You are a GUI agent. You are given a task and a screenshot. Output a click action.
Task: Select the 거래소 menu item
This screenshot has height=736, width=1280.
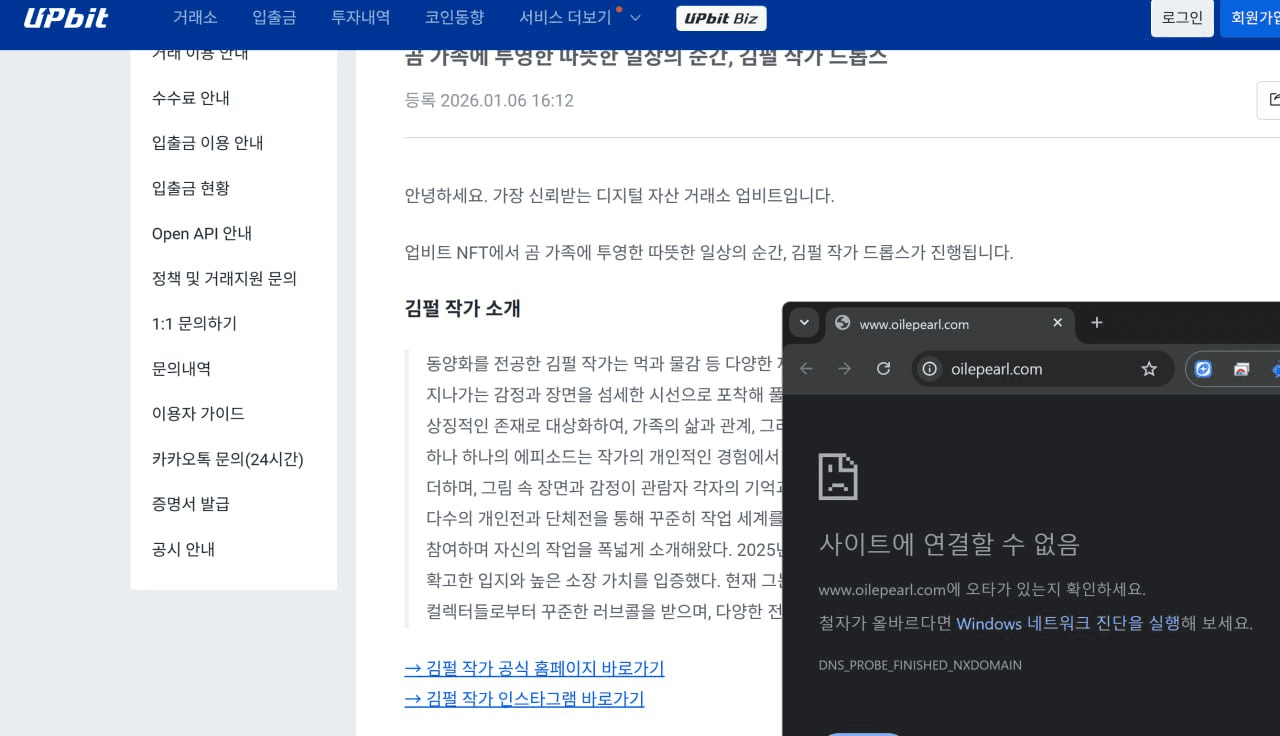(x=195, y=18)
